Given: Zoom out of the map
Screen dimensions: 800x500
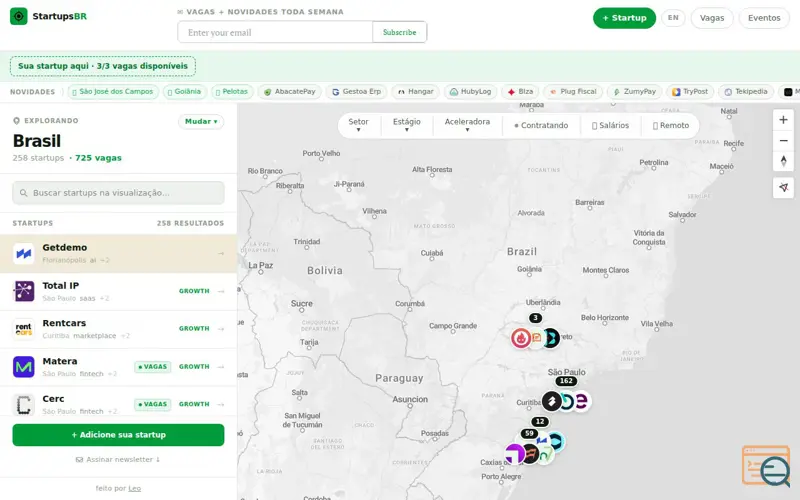Looking at the screenshot, I should click(783, 140).
